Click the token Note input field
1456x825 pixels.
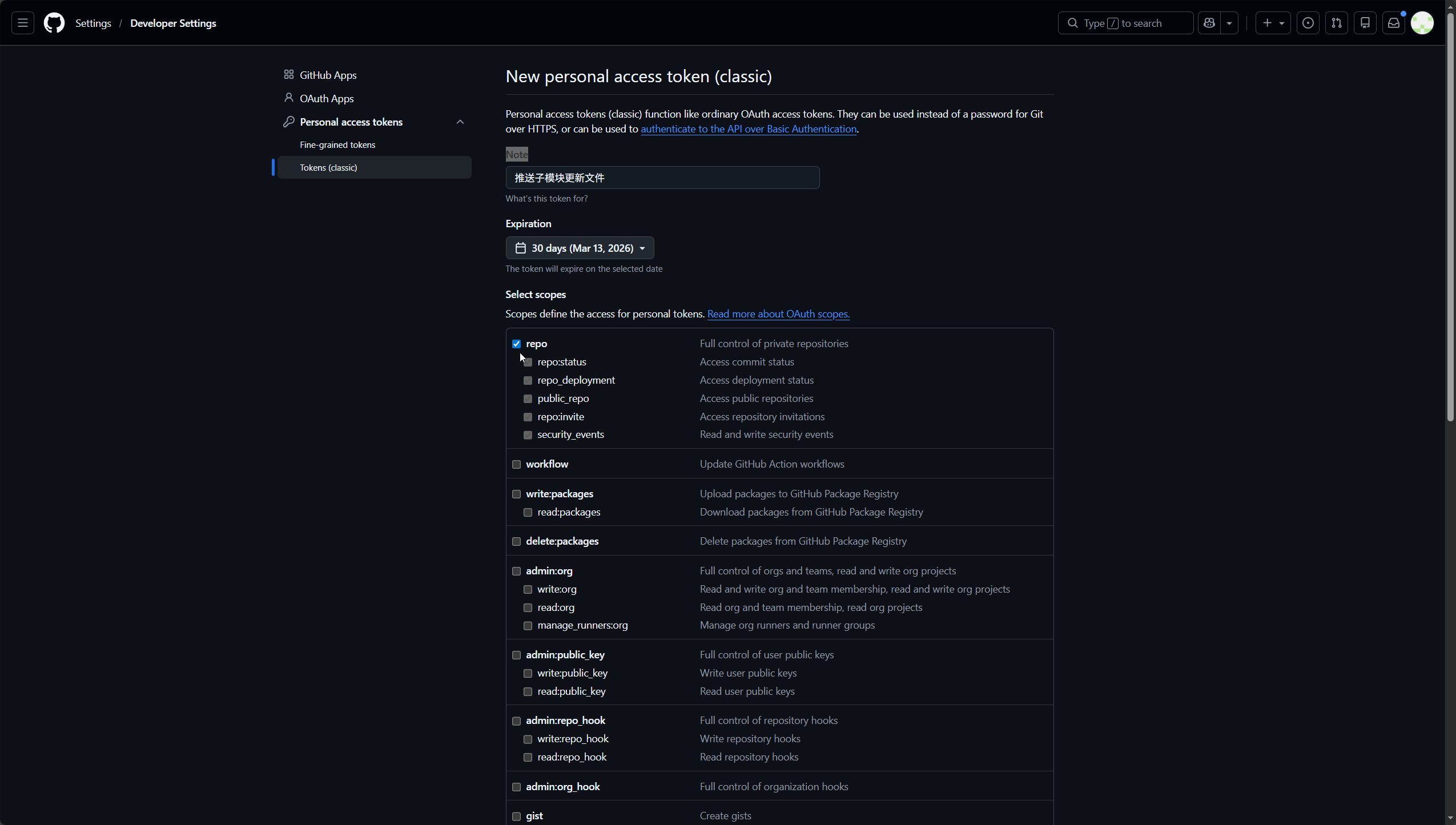tap(662, 178)
